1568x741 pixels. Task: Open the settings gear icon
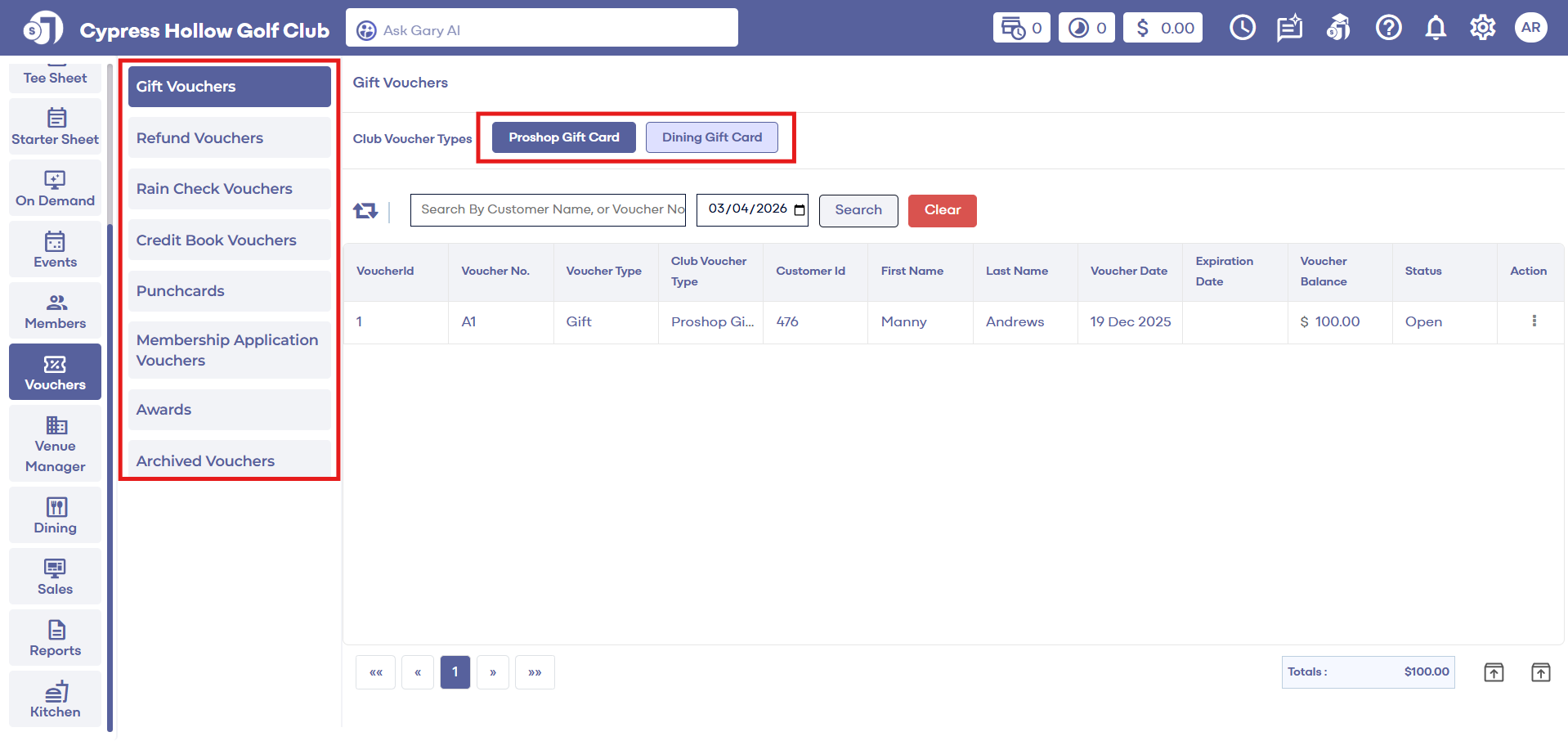tap(1482, 28)
